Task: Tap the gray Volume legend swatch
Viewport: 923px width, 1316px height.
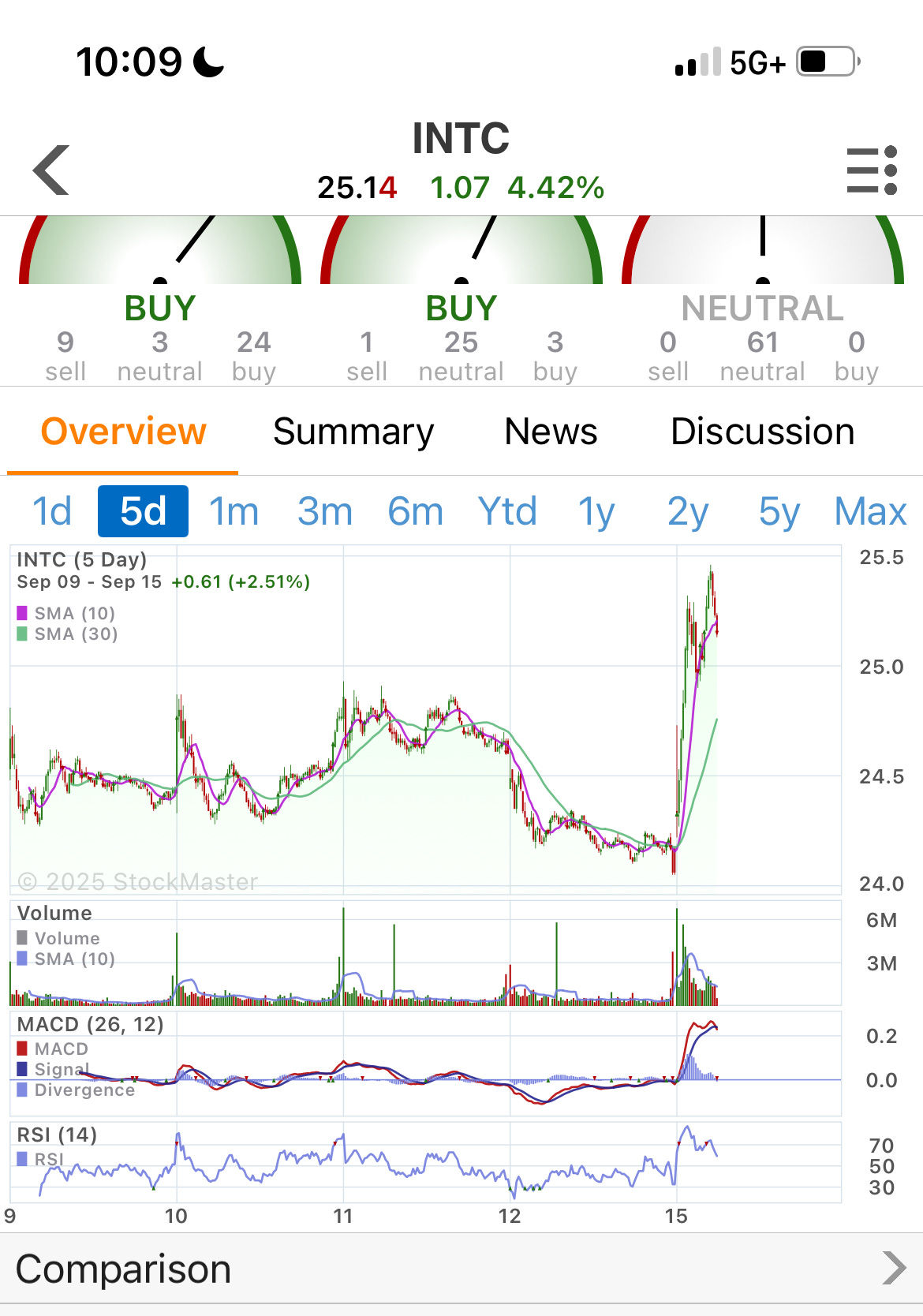Action: click(22, 938)
